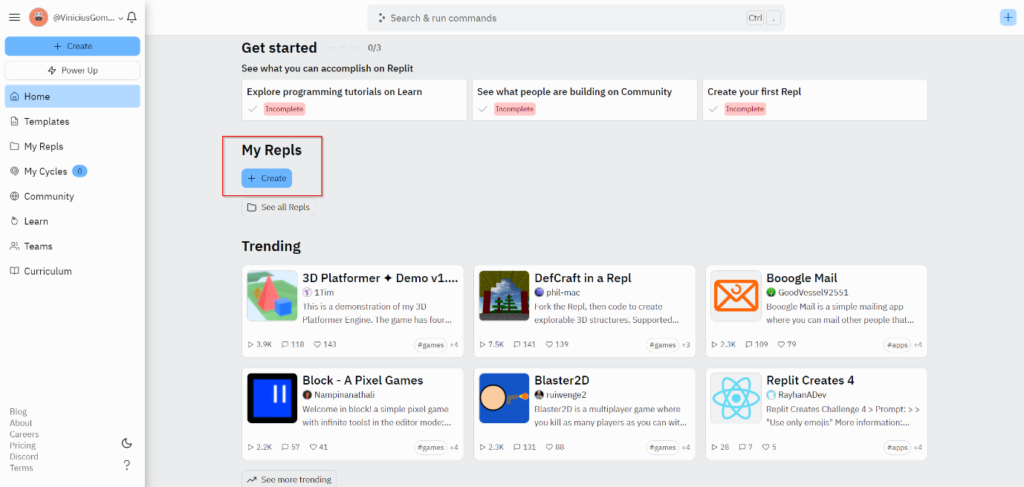This screenshot has width=1024, height=487.
Task: Click the Power Up button
Action: point(72,70)
